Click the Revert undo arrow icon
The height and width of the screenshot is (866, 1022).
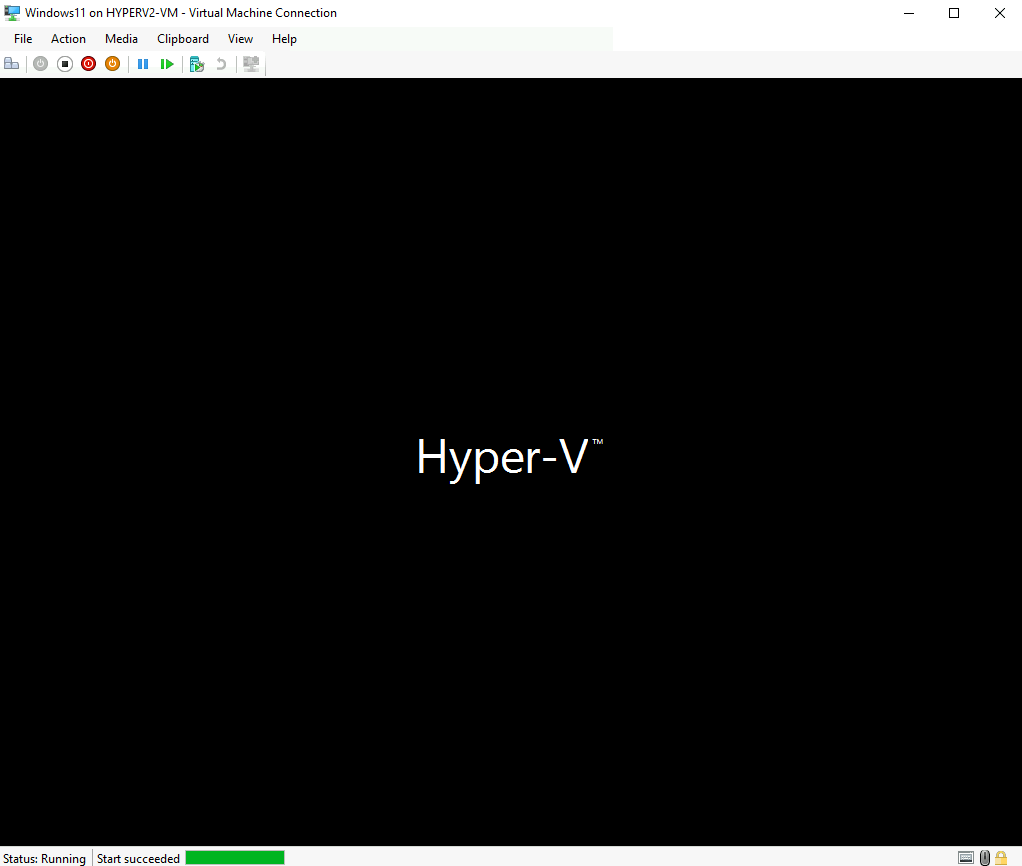tap(221, 64)
